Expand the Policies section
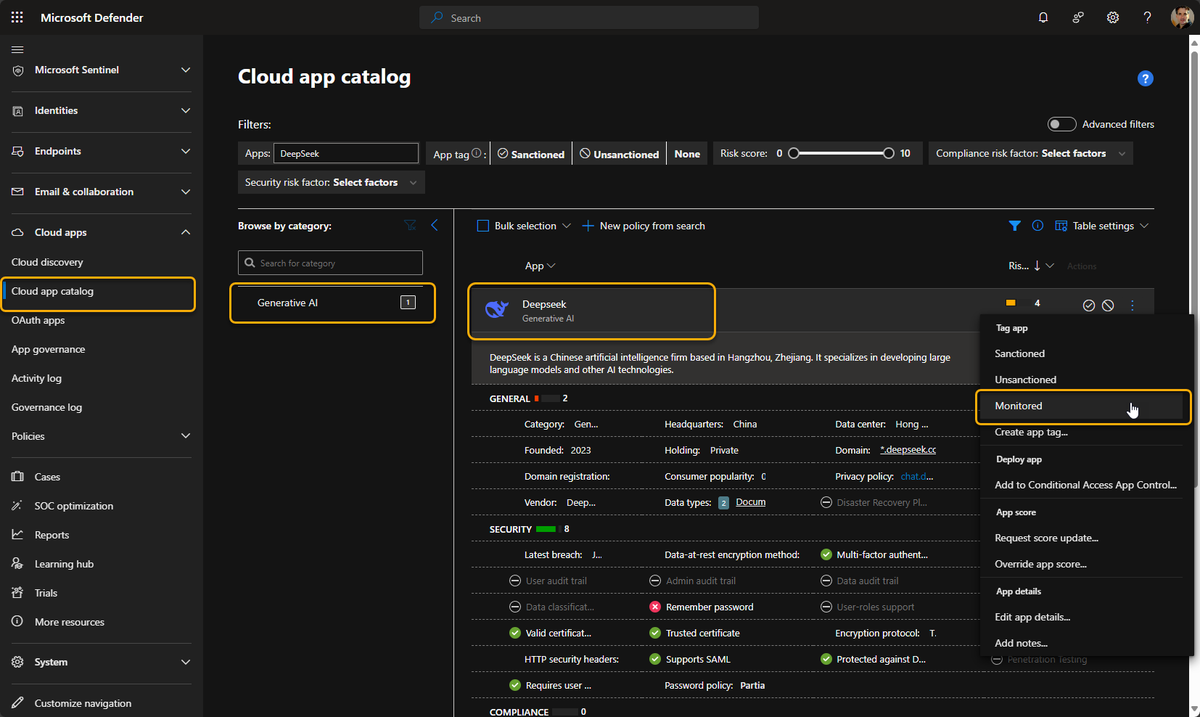Image resolution: width=1200 pixels, height=717 pixels. tap(185, 436)
